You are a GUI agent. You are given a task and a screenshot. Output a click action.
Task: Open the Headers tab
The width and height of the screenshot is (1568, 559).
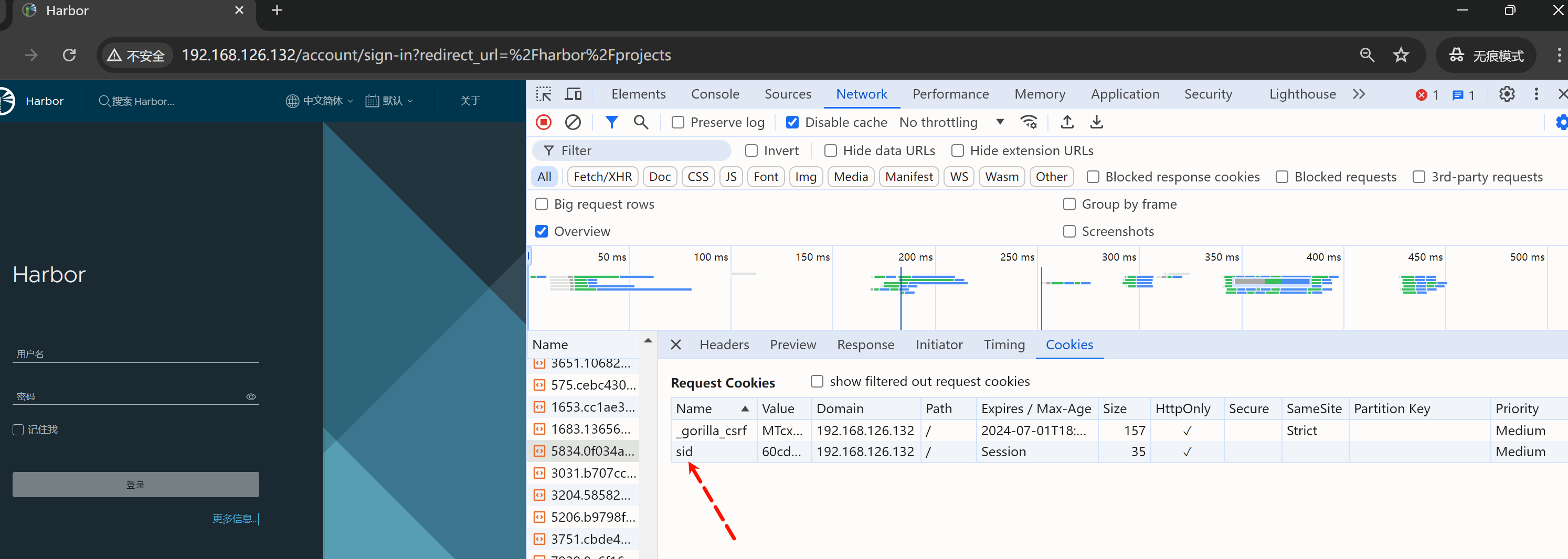(x=724, y=345)
